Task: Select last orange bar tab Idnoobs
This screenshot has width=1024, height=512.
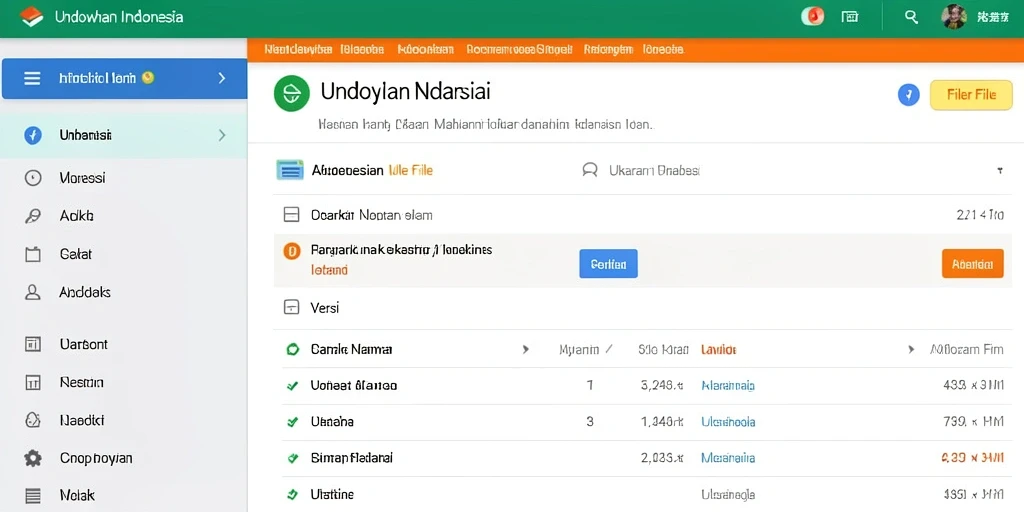Action: coord(663,49)
